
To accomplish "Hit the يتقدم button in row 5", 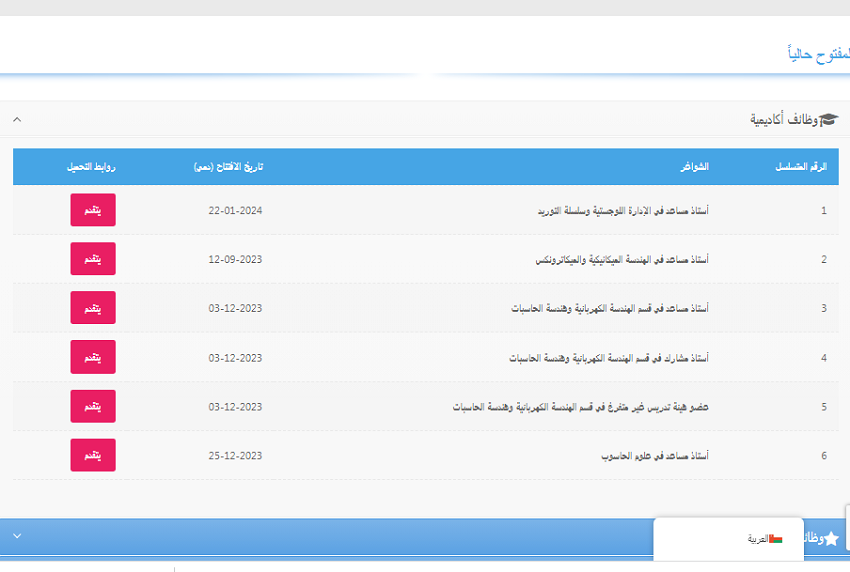I will pyautogui.click(x=93, y=406).
